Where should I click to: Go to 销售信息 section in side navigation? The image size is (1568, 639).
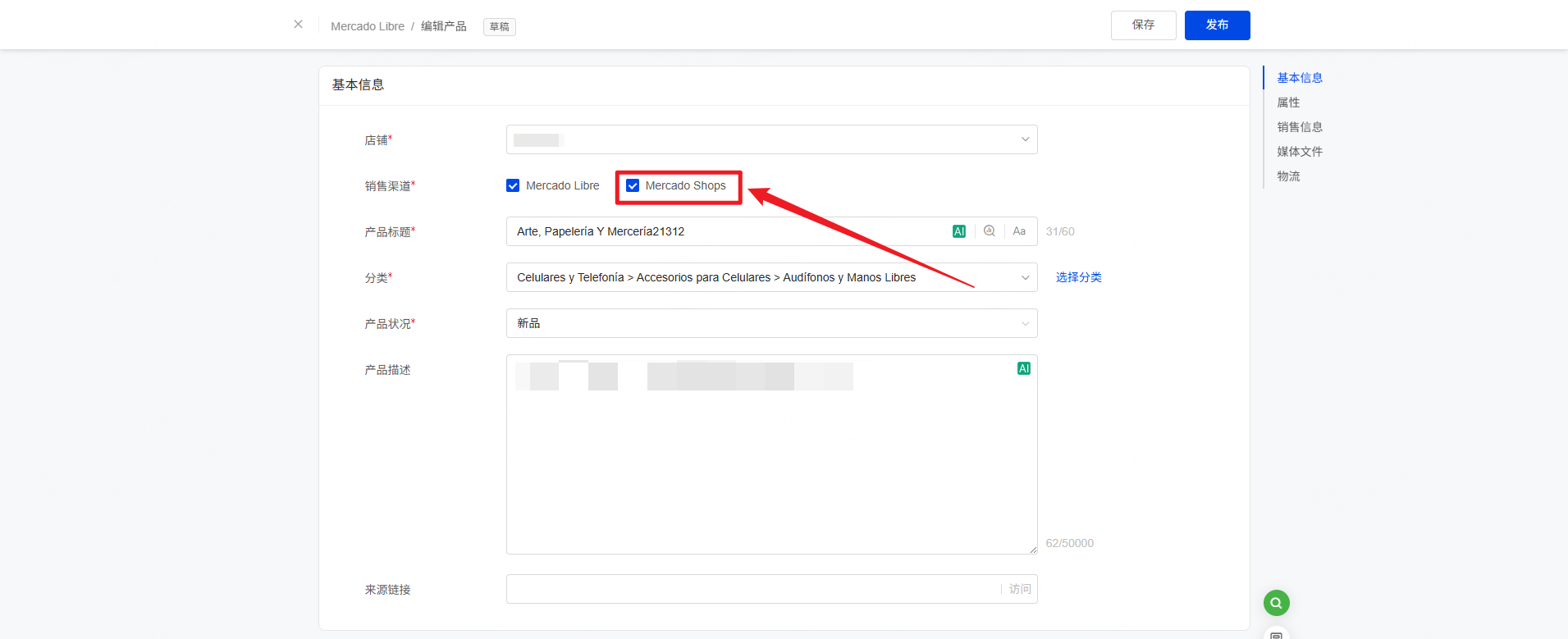[x=1299, y=127]
